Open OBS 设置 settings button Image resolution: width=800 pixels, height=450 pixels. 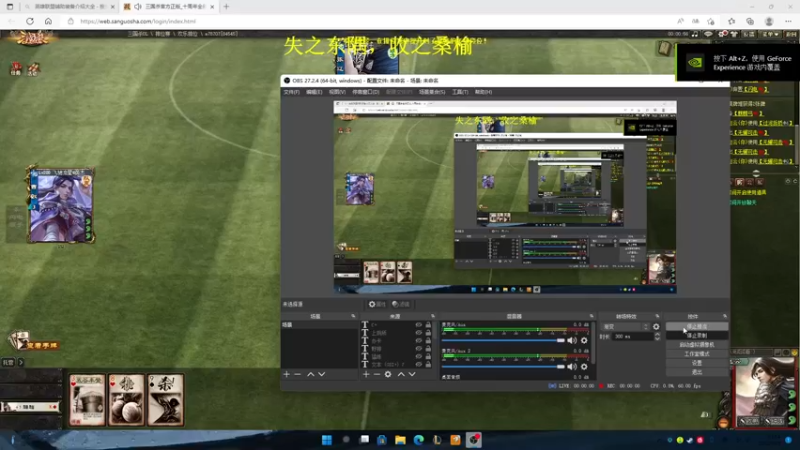[x=696, y=363]
